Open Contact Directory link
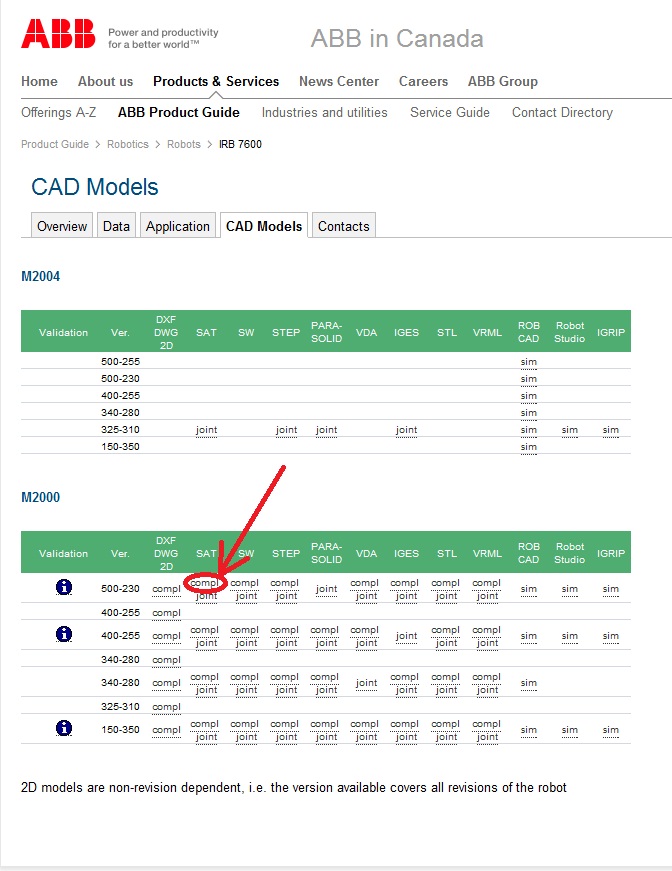The height and width of the screenshot is (871, 672). pyautogui.click(x=562, y=112)
